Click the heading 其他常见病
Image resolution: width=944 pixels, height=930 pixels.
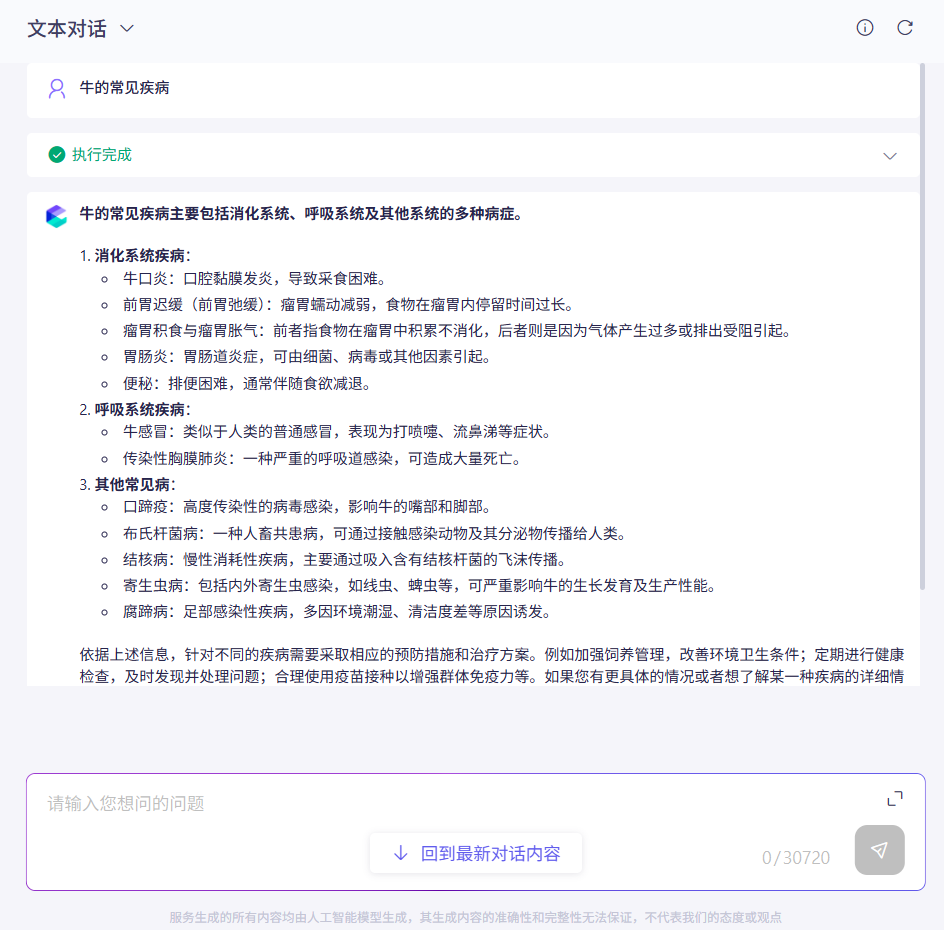coord(135,485)
